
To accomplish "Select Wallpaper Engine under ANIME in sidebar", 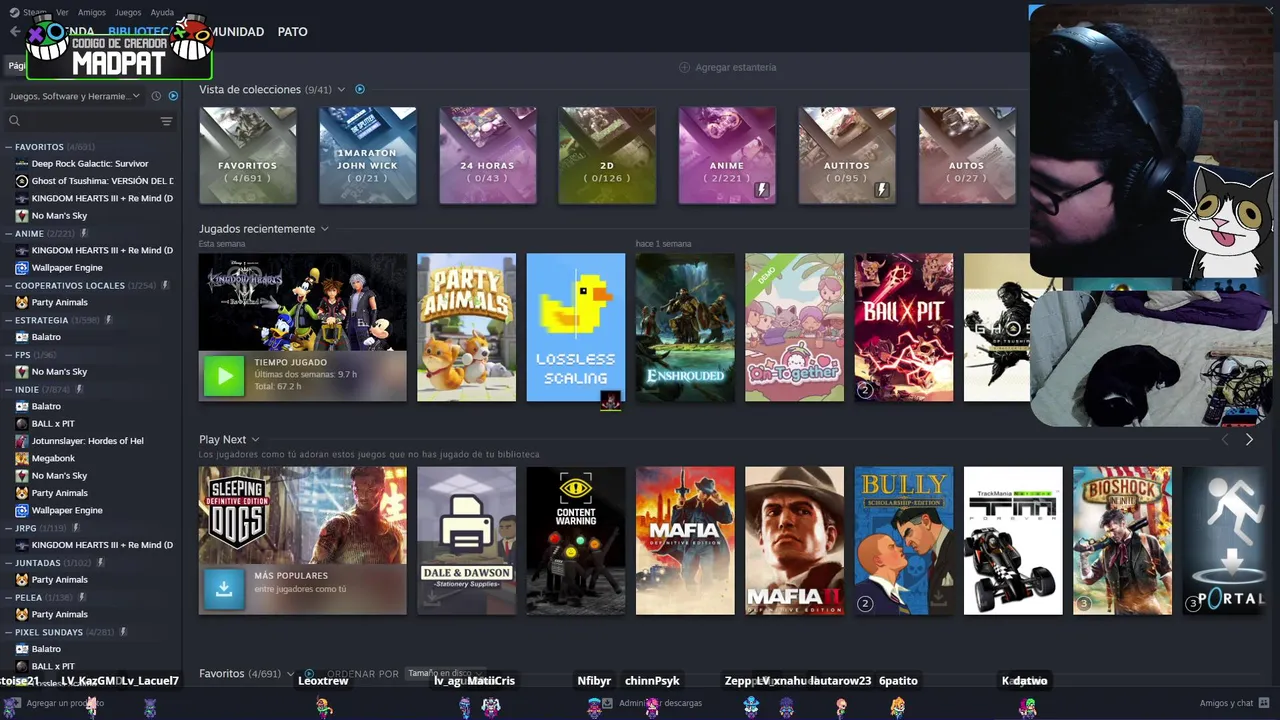I will 67,268.
